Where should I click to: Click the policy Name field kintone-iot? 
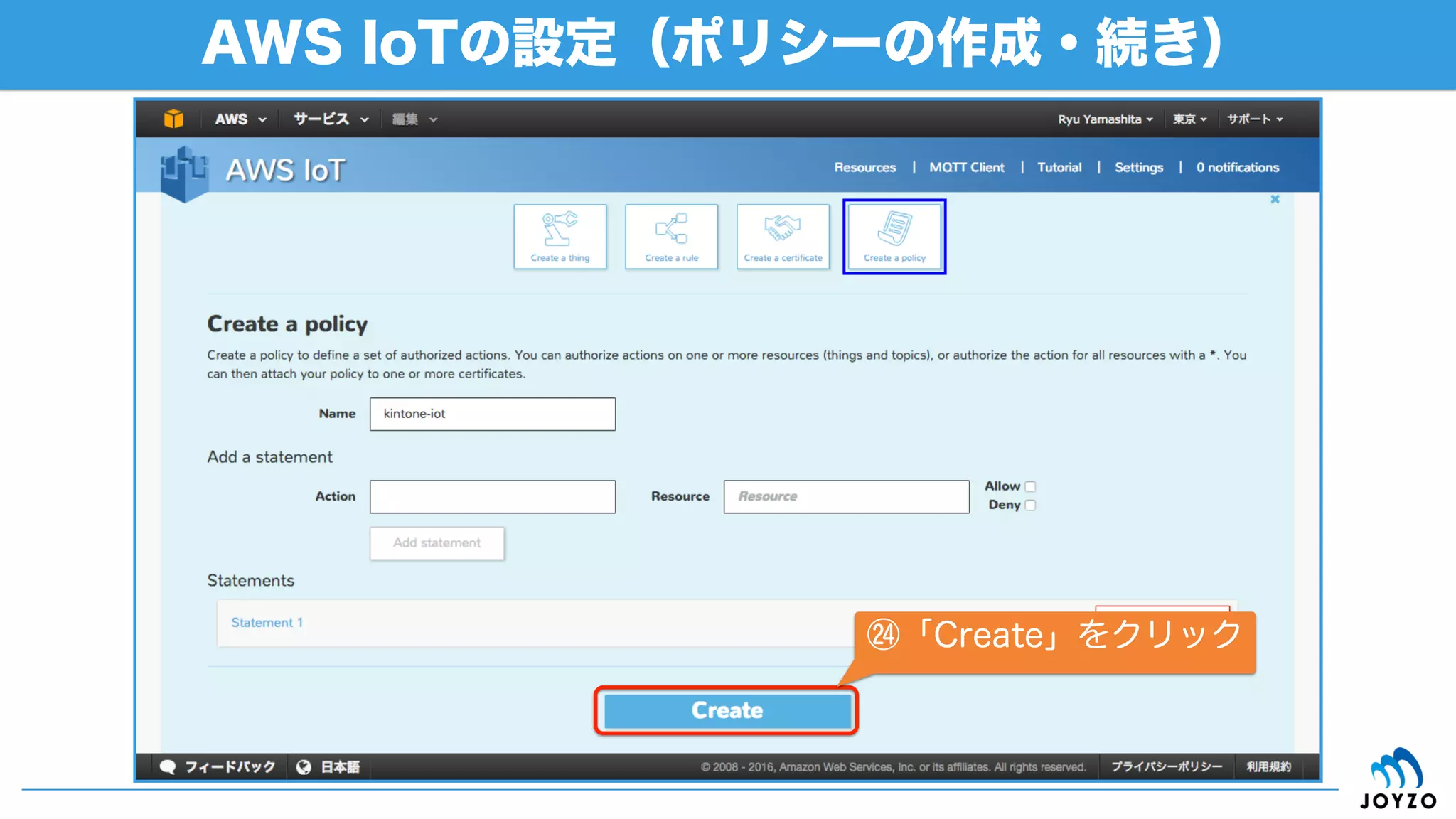tap(493, 414)
